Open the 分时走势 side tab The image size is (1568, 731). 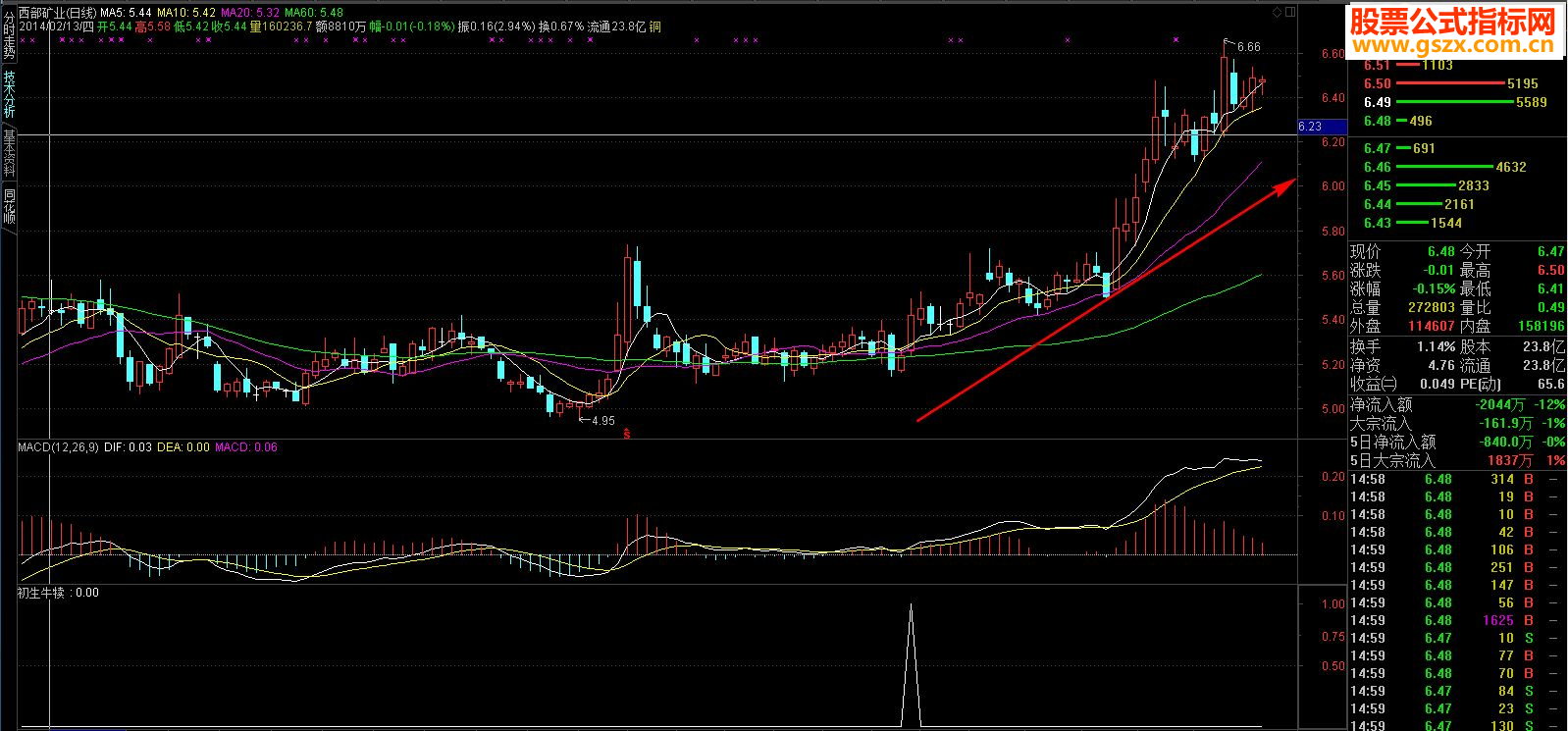click(x=9, y=35)
